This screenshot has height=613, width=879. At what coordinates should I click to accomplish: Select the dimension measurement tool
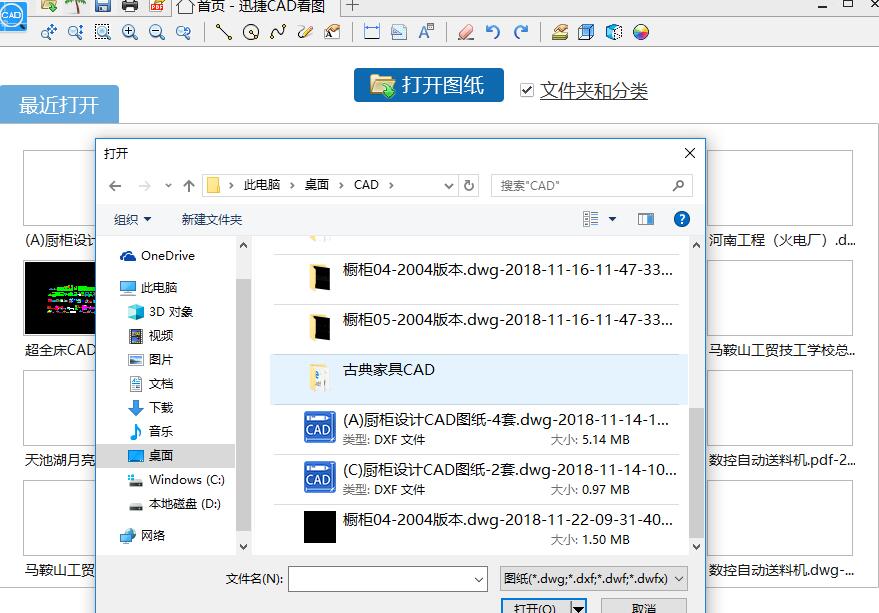coord(372,32)
